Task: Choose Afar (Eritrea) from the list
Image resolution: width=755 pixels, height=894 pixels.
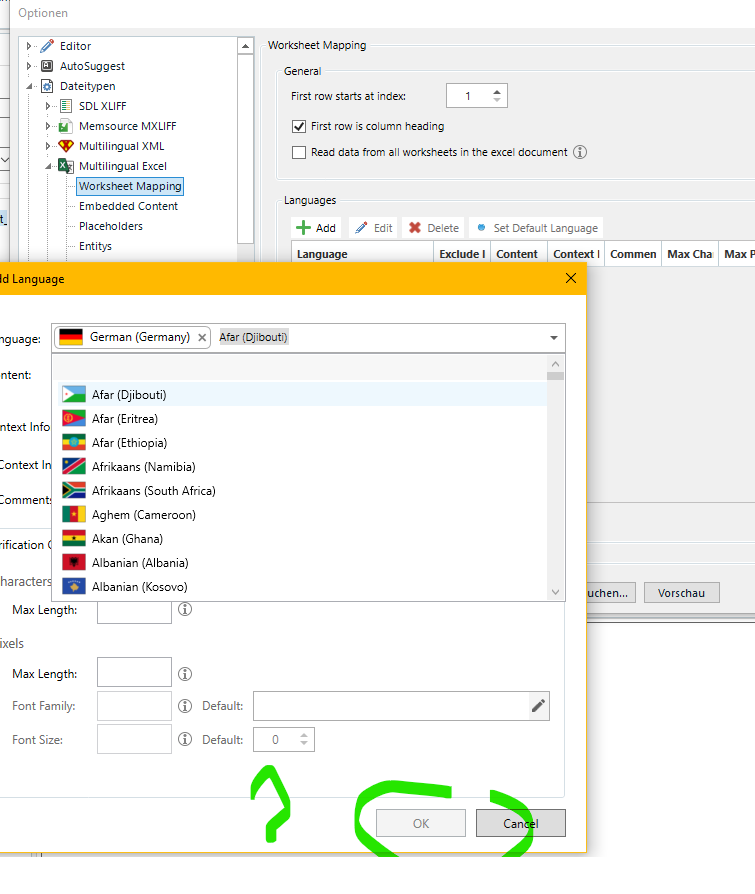Action: [x=302, y=418]
